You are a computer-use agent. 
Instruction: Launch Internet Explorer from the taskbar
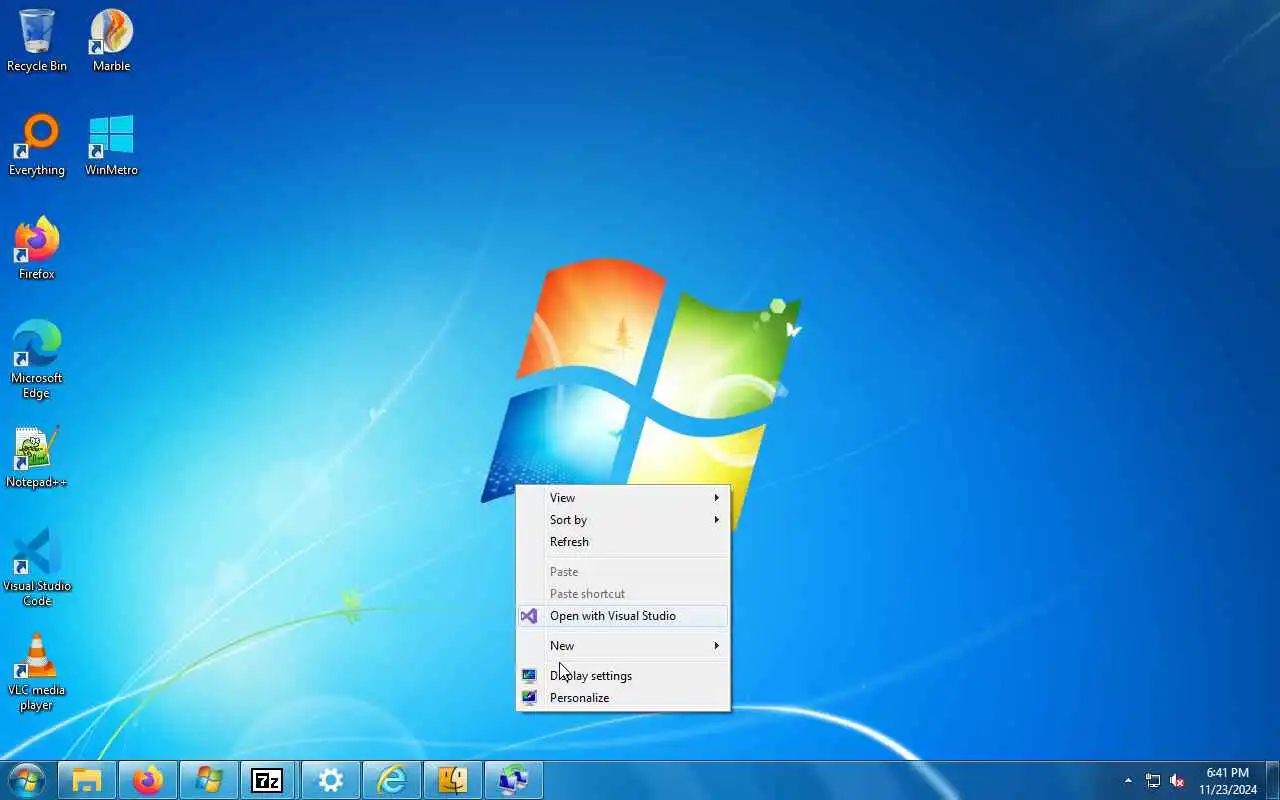pyautogui.click(x=392, y=780)
